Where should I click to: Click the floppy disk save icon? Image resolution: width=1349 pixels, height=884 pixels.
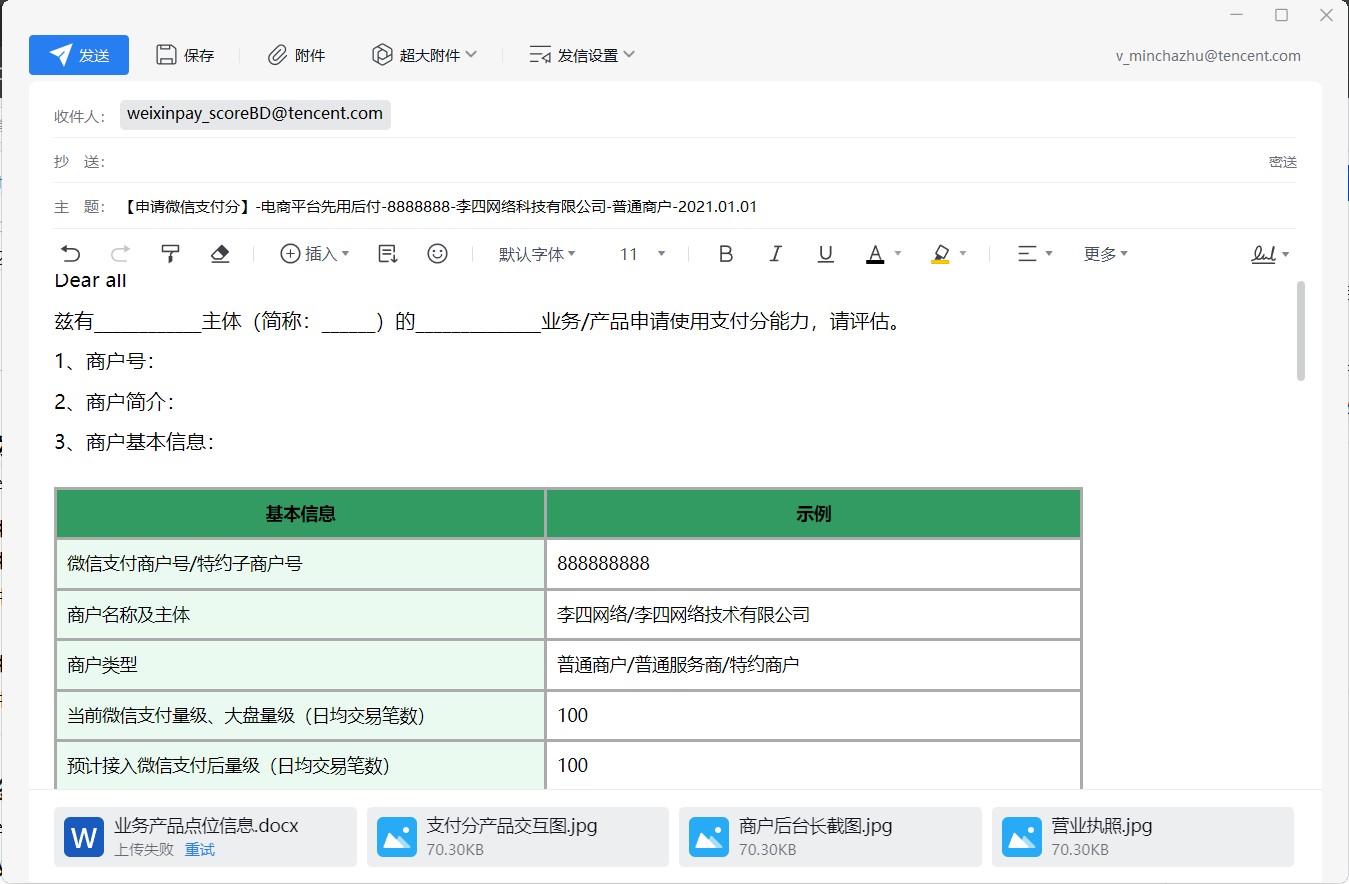click(167, 55)
